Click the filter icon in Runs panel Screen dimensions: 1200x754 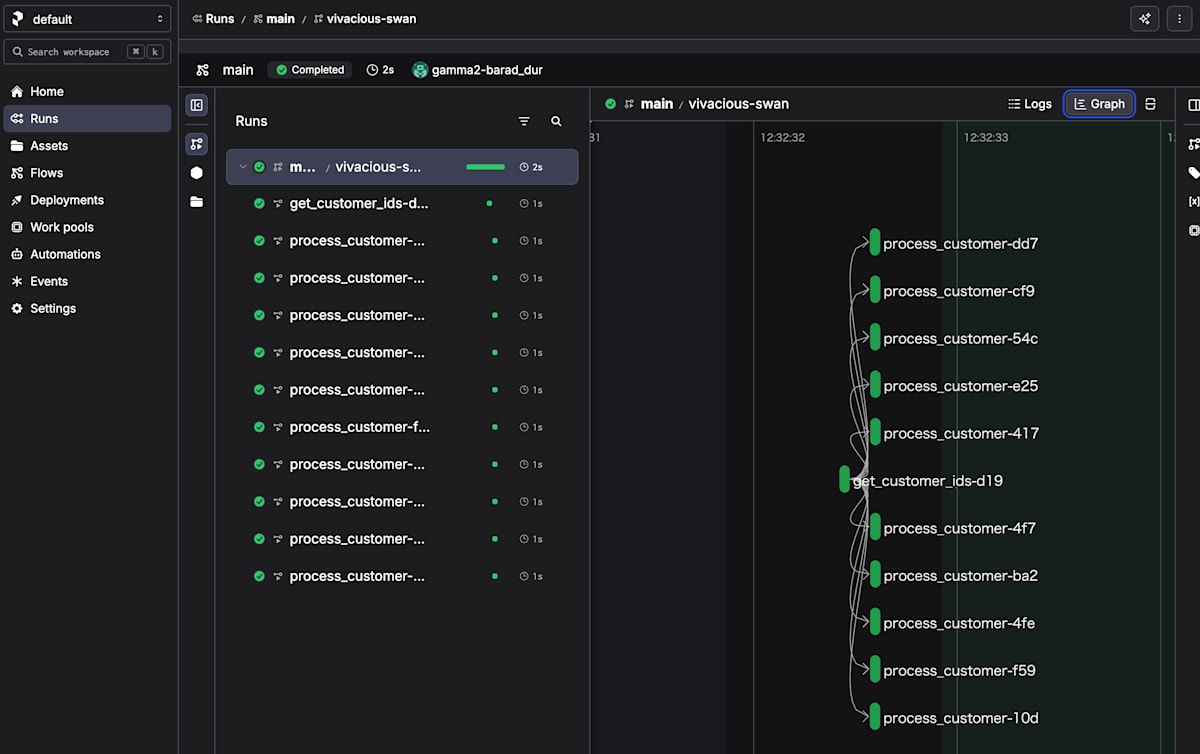(x=524, y=121)
